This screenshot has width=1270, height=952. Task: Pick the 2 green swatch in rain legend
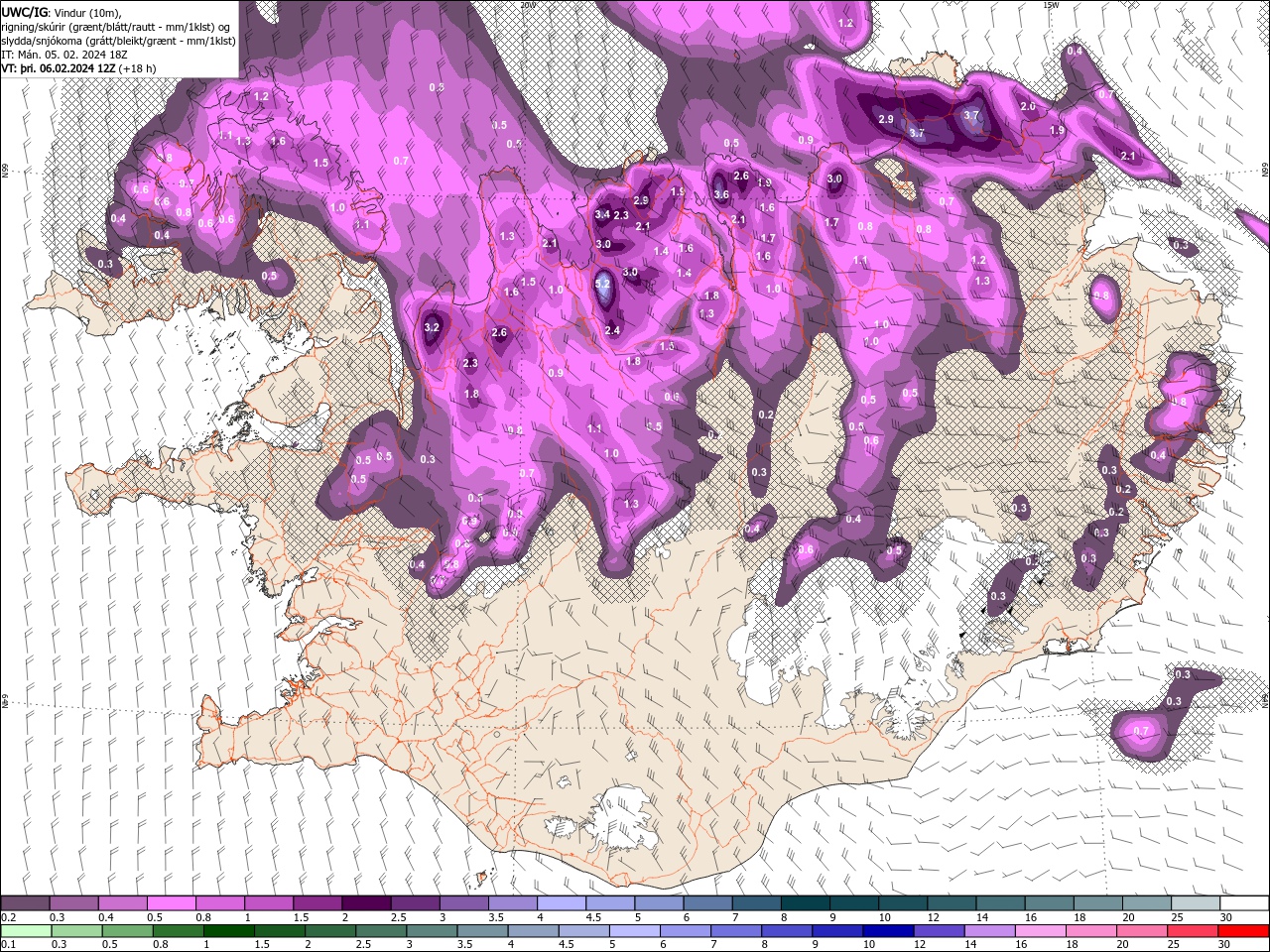point(329,931)
